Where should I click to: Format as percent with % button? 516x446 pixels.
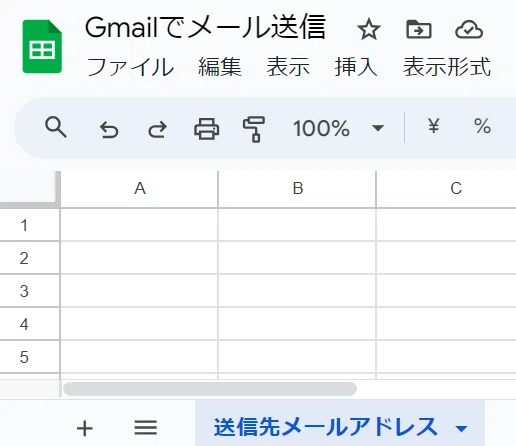click(x=482, y=126)
